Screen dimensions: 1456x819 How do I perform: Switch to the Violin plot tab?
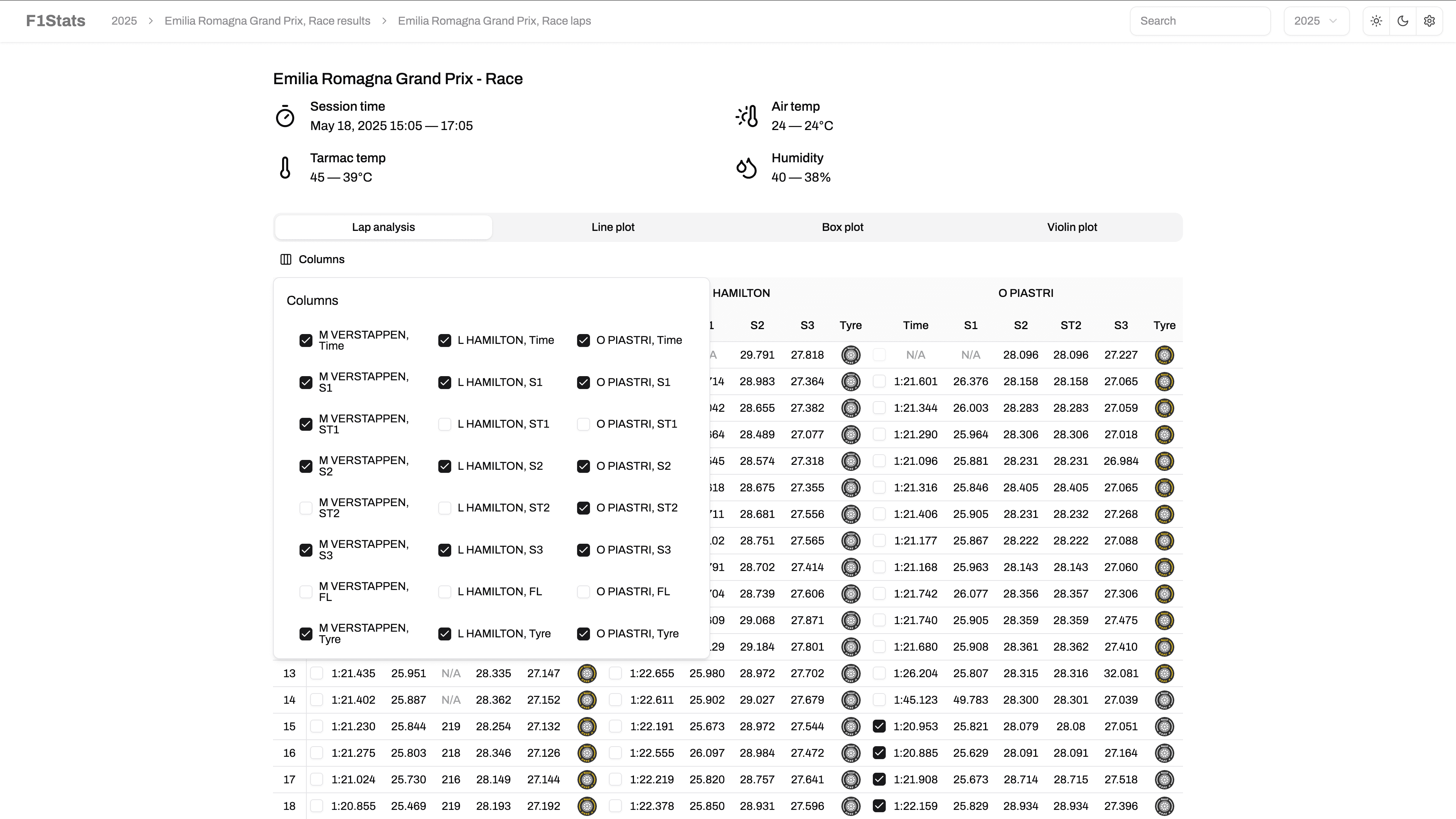[1072, 227]
